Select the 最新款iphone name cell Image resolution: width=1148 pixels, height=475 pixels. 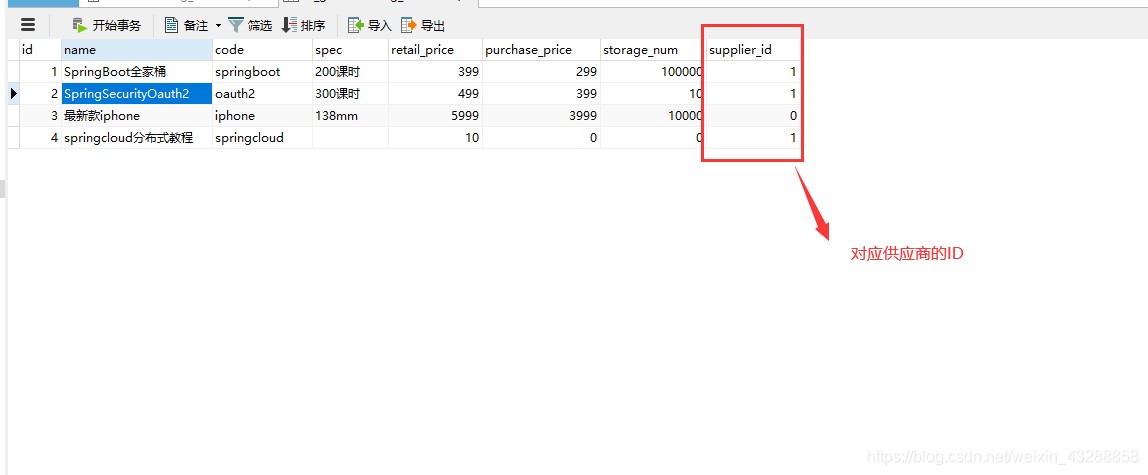[x=137, y=116]
